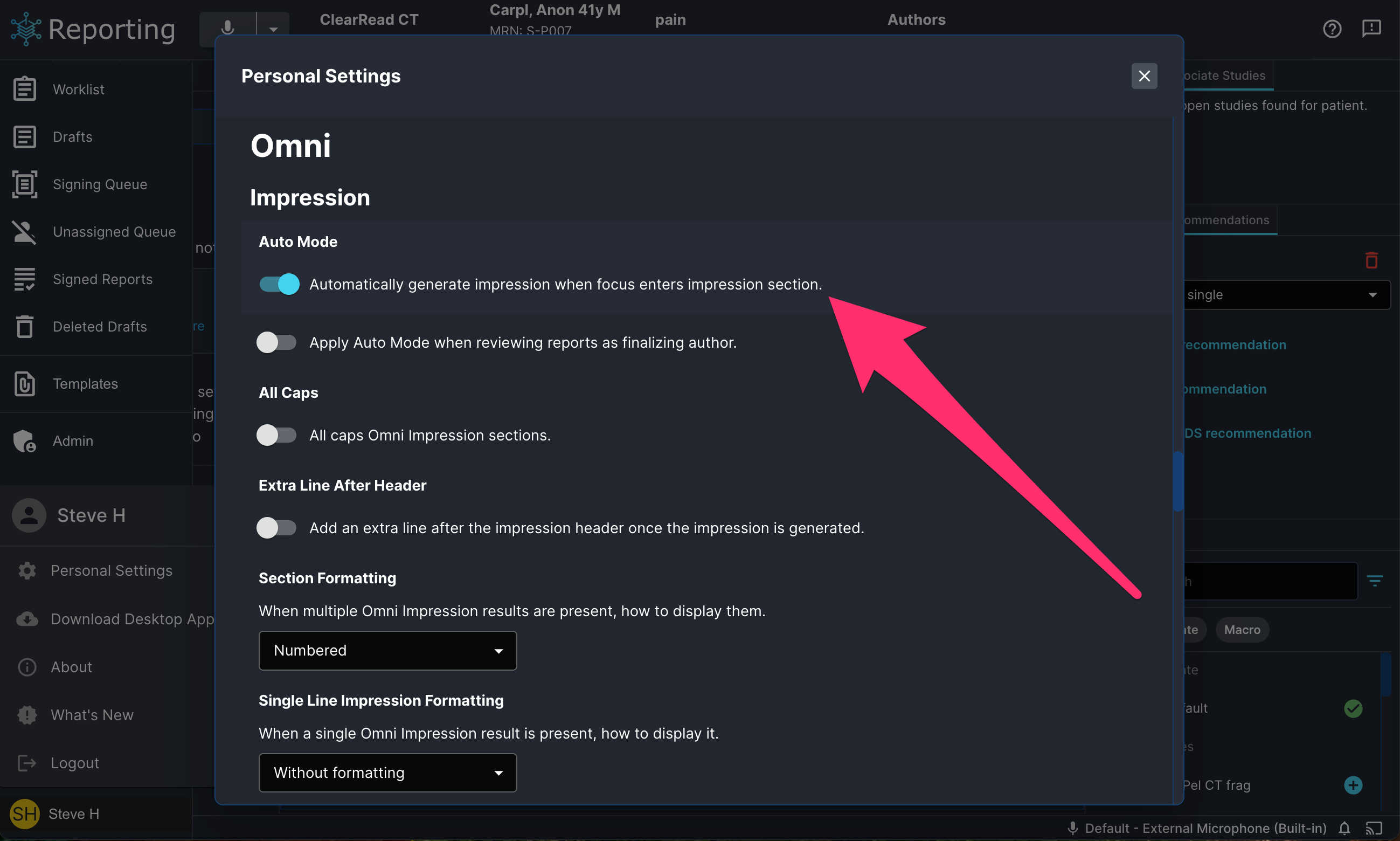Click the ClearRead CT study title
The height and width of the screenshot is (841, 1400).
pos(369,20)
